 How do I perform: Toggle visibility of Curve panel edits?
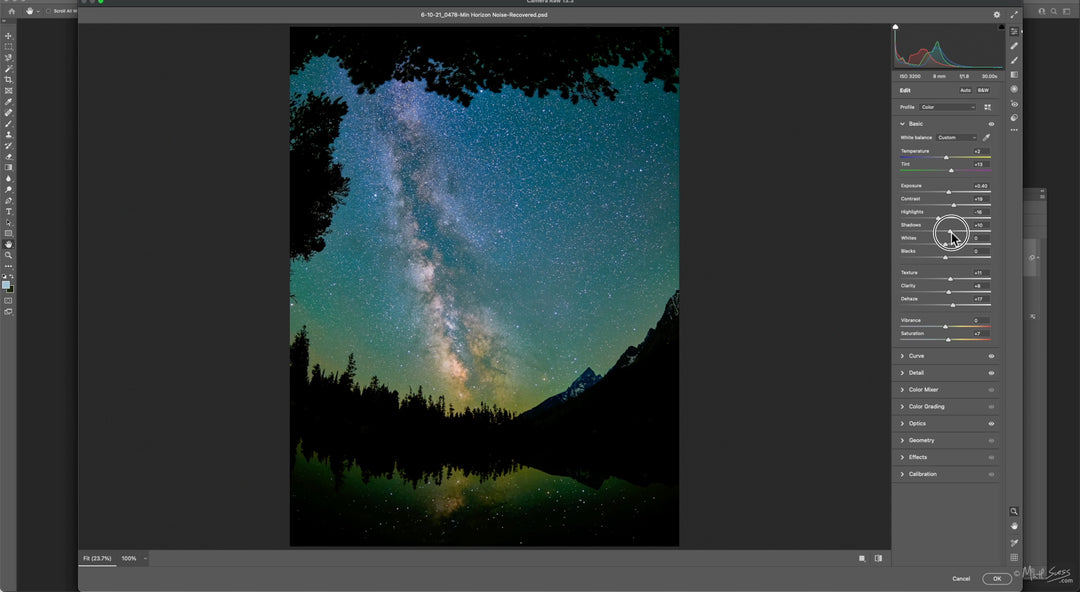[x=991, y=356]
